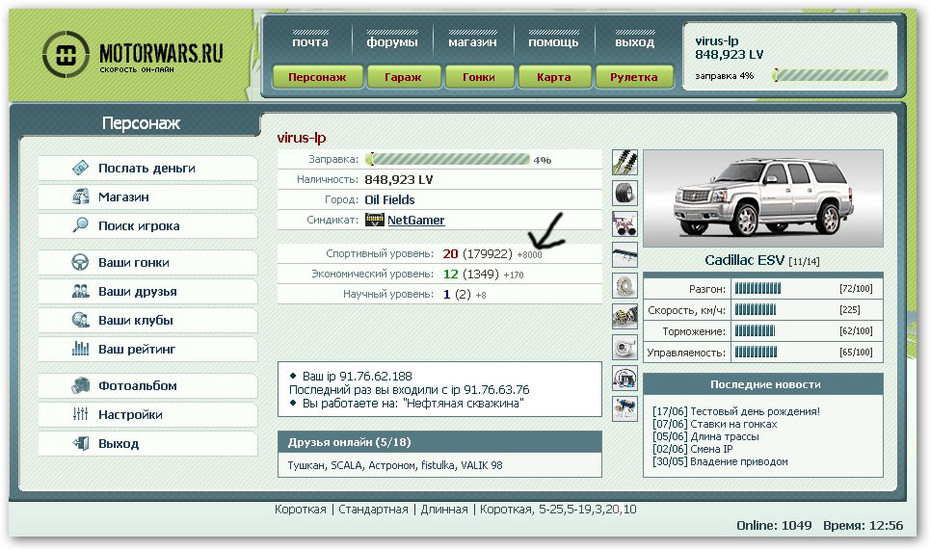Click the money icon beside Послать деньги
This screenshot has width=930, height=550.
click(80, 168)
